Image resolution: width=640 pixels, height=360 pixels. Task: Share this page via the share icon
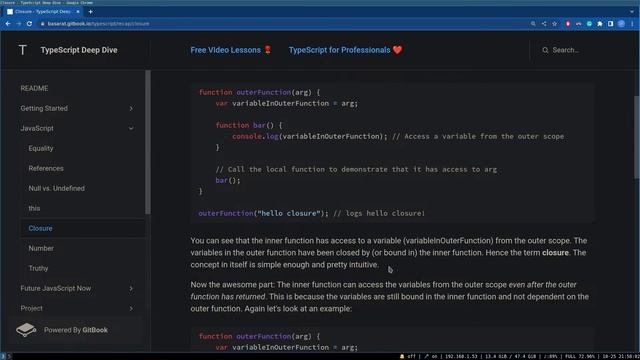(x=544, y=24)
